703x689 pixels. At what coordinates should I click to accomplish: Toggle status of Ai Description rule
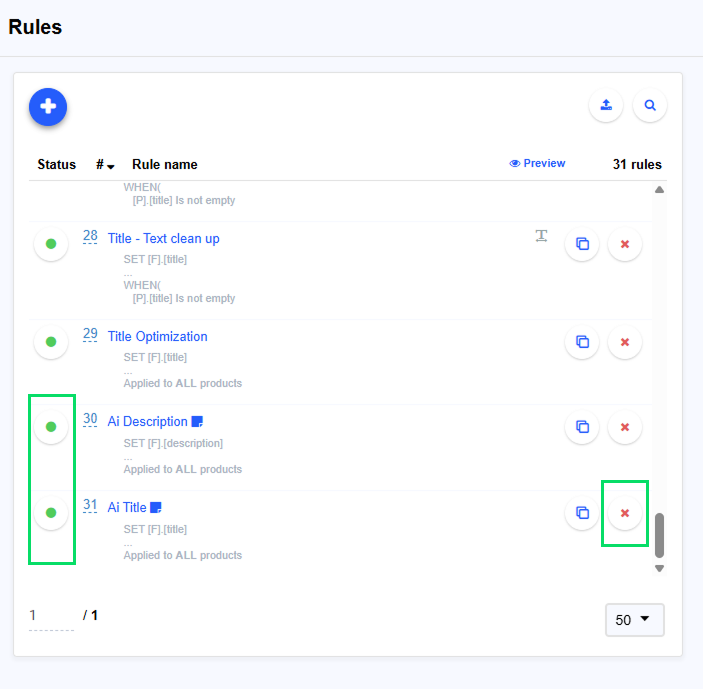pos(51,427)
